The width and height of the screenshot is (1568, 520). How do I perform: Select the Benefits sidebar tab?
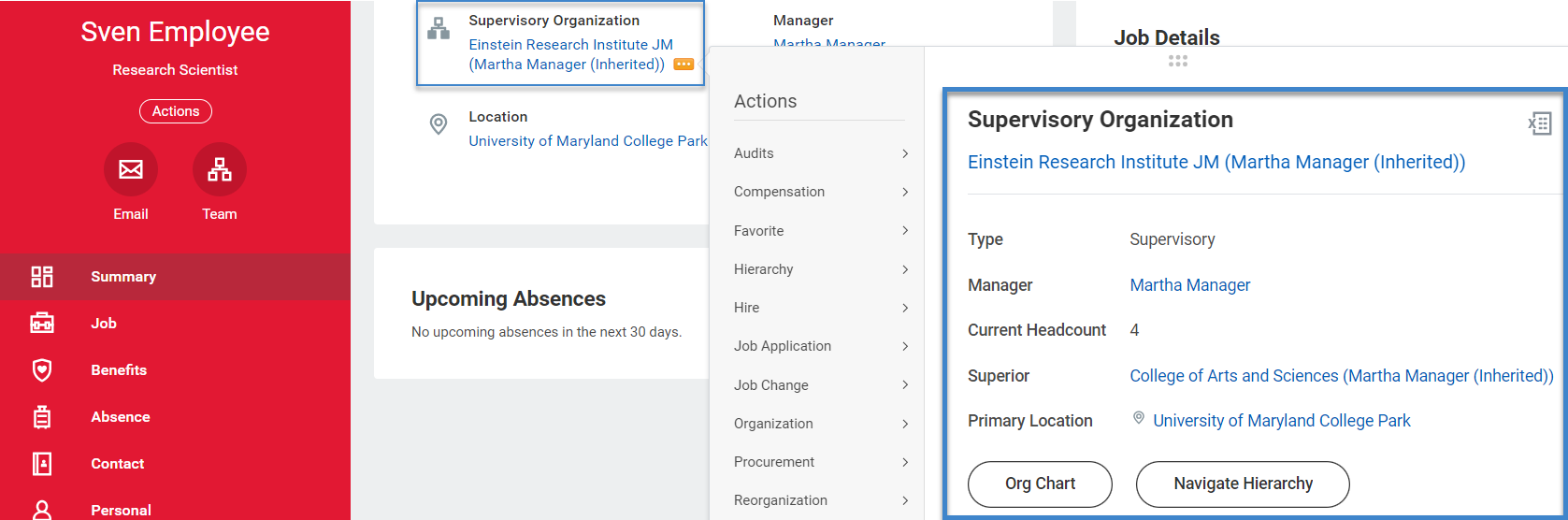(175, 370)
